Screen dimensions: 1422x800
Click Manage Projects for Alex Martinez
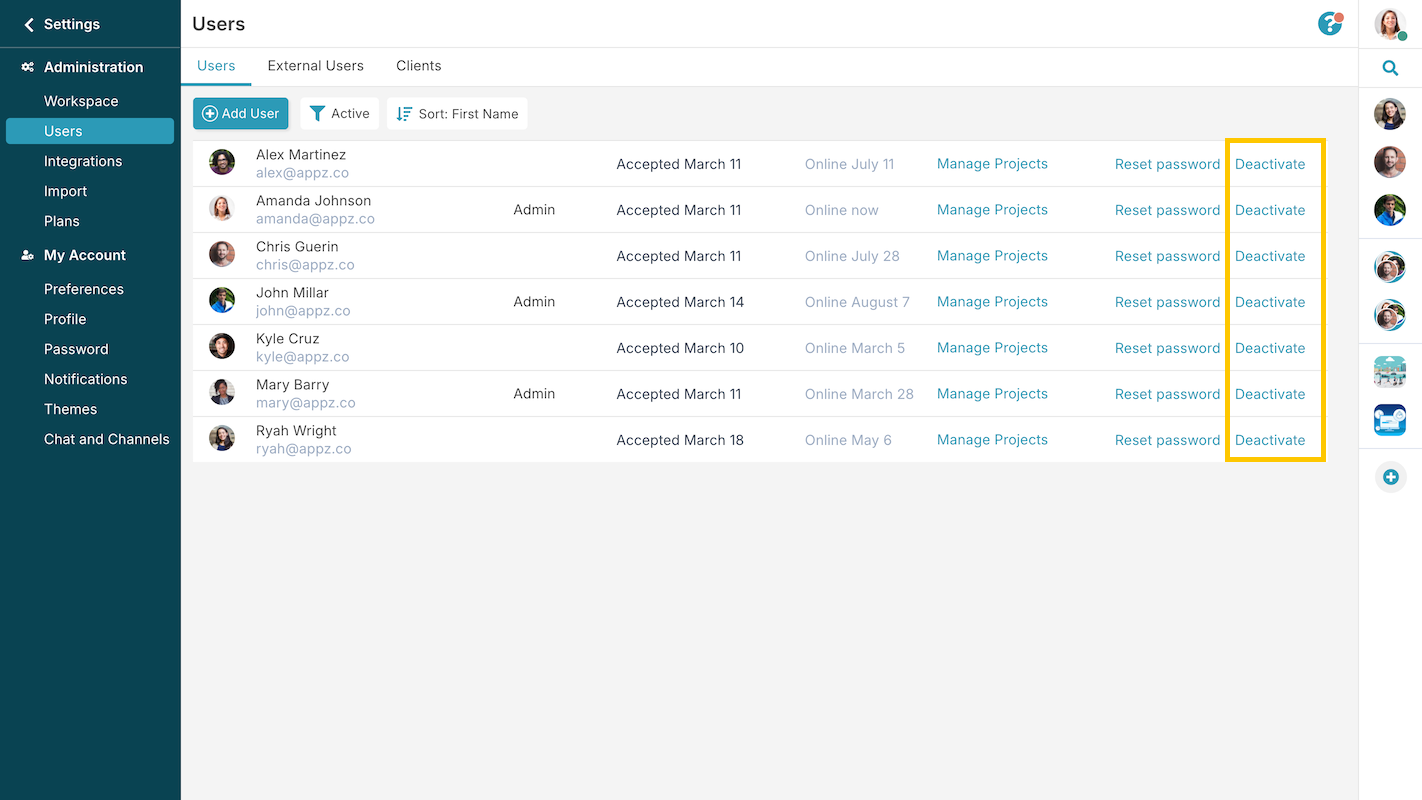point(992,164)
